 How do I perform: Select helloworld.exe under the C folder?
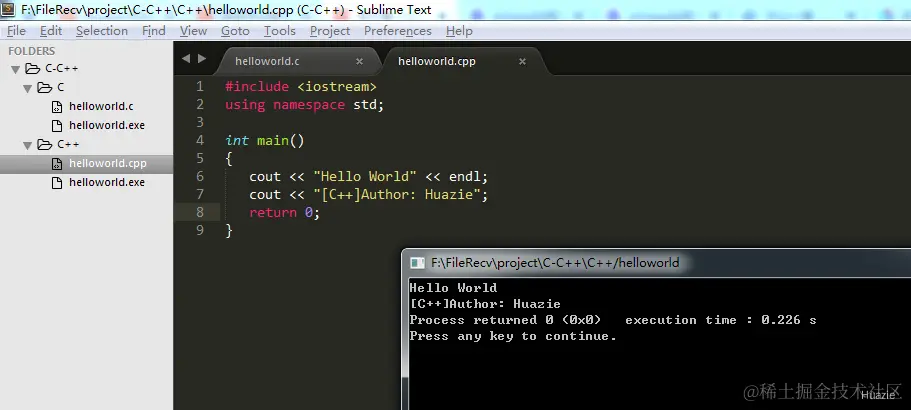click(x=107, y=125)
